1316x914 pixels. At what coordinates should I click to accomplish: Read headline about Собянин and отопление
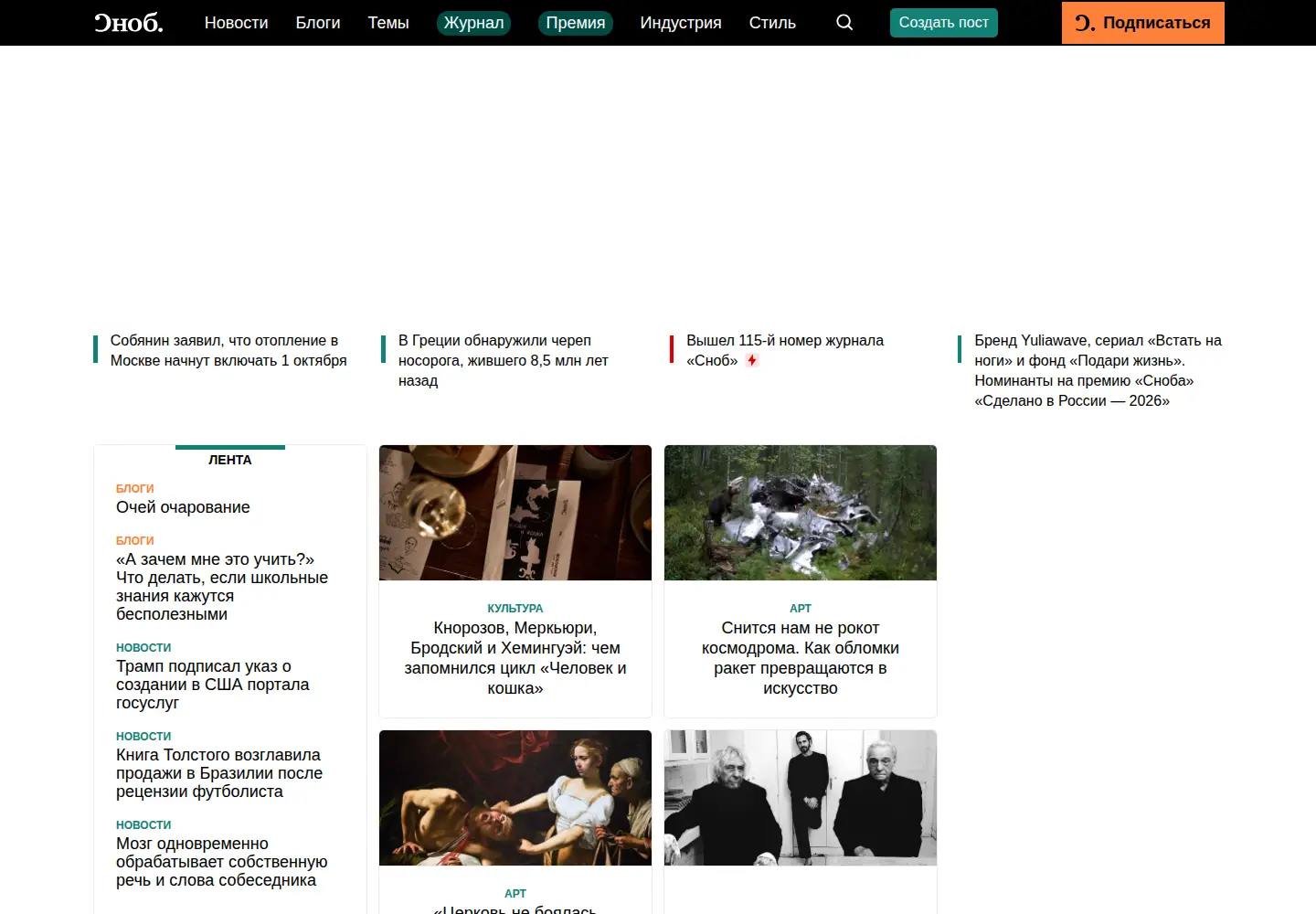228,351
